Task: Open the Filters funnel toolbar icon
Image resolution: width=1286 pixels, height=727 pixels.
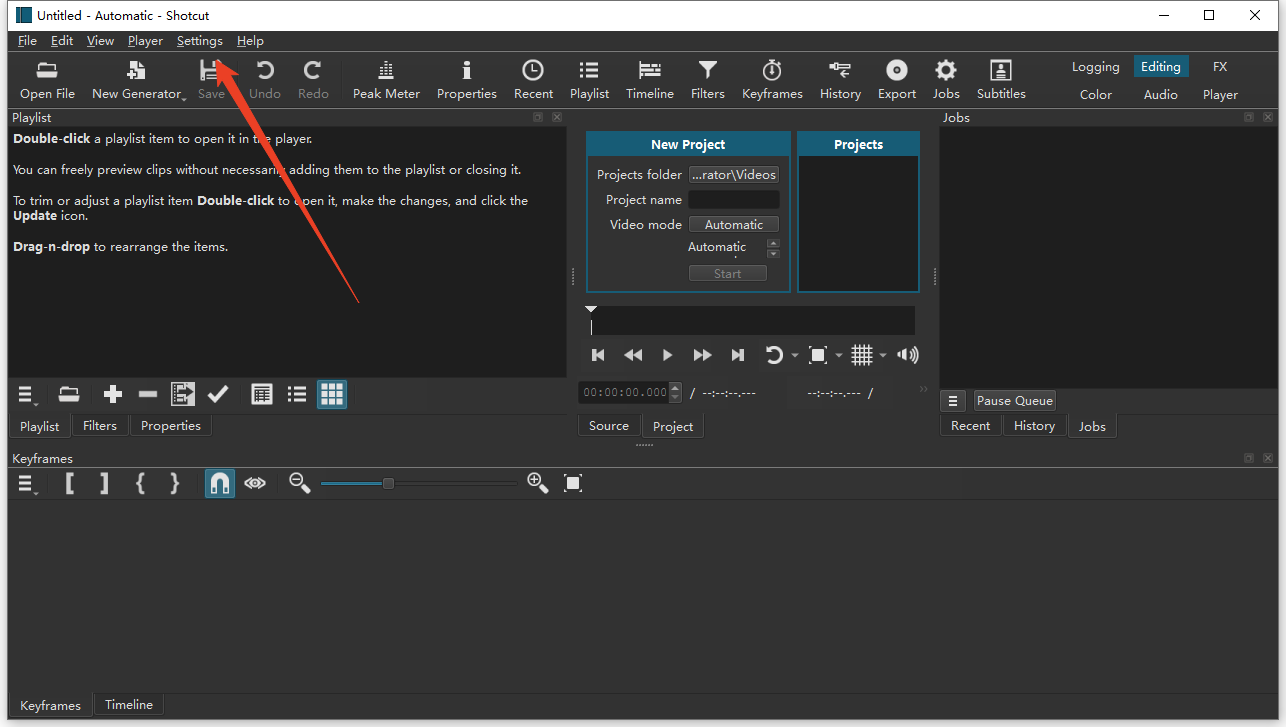Action: click(707, 80)
